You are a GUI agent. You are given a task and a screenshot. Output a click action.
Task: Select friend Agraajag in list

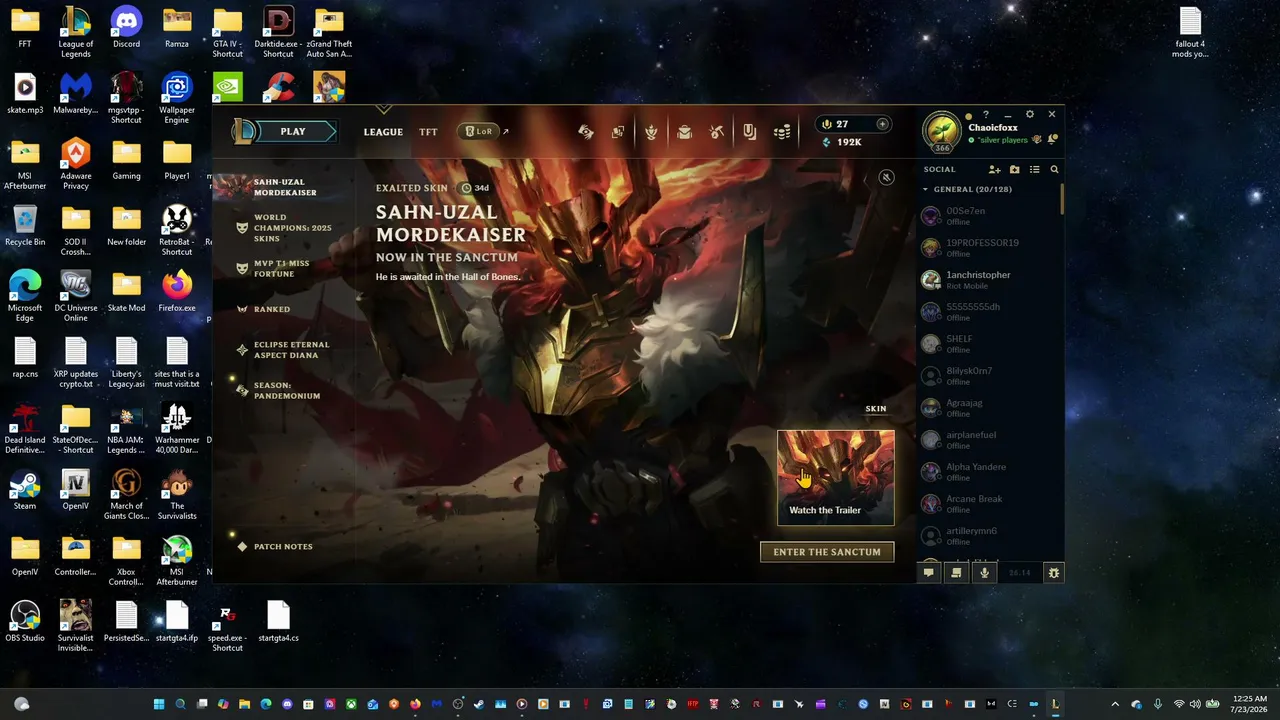[987, 407]
